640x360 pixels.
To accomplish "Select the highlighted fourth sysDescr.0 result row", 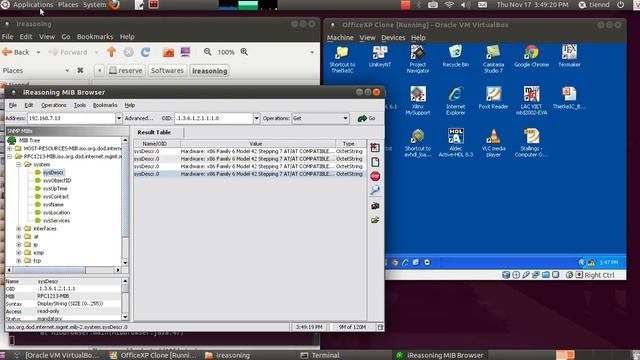I will [x=249, y=174].
